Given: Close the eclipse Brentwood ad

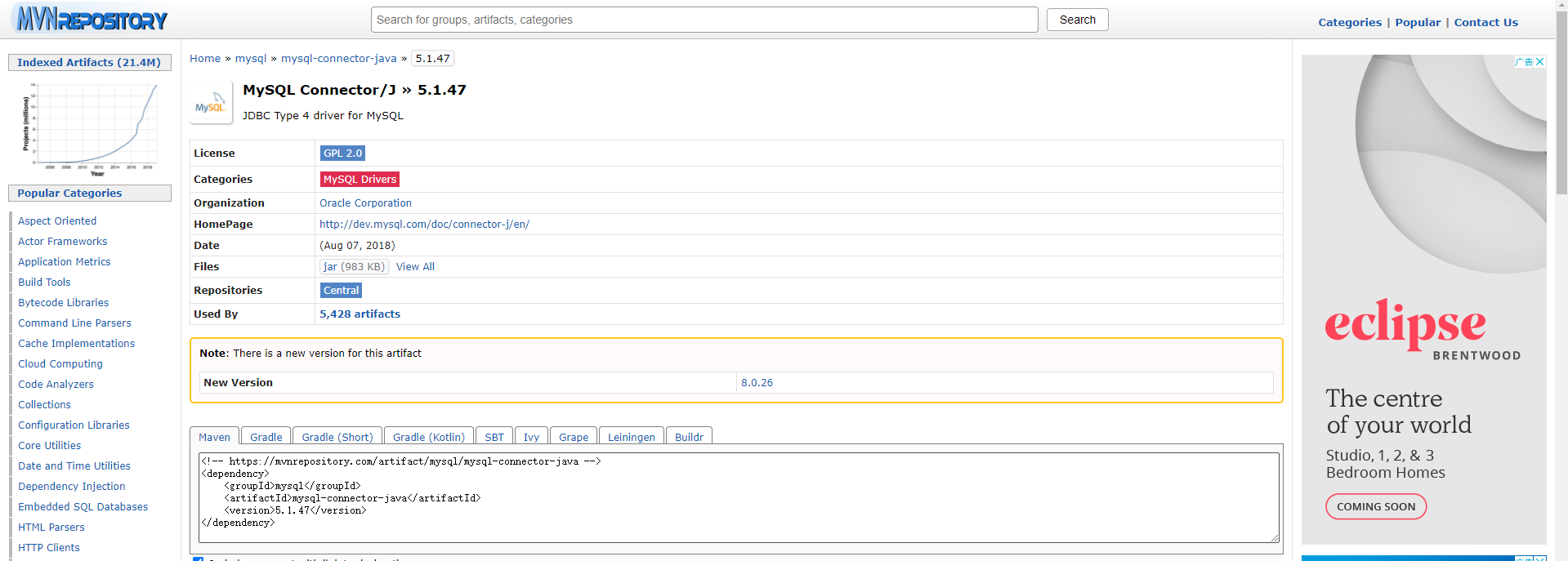Looking at the screenshot, I should tap(1540, 62).
